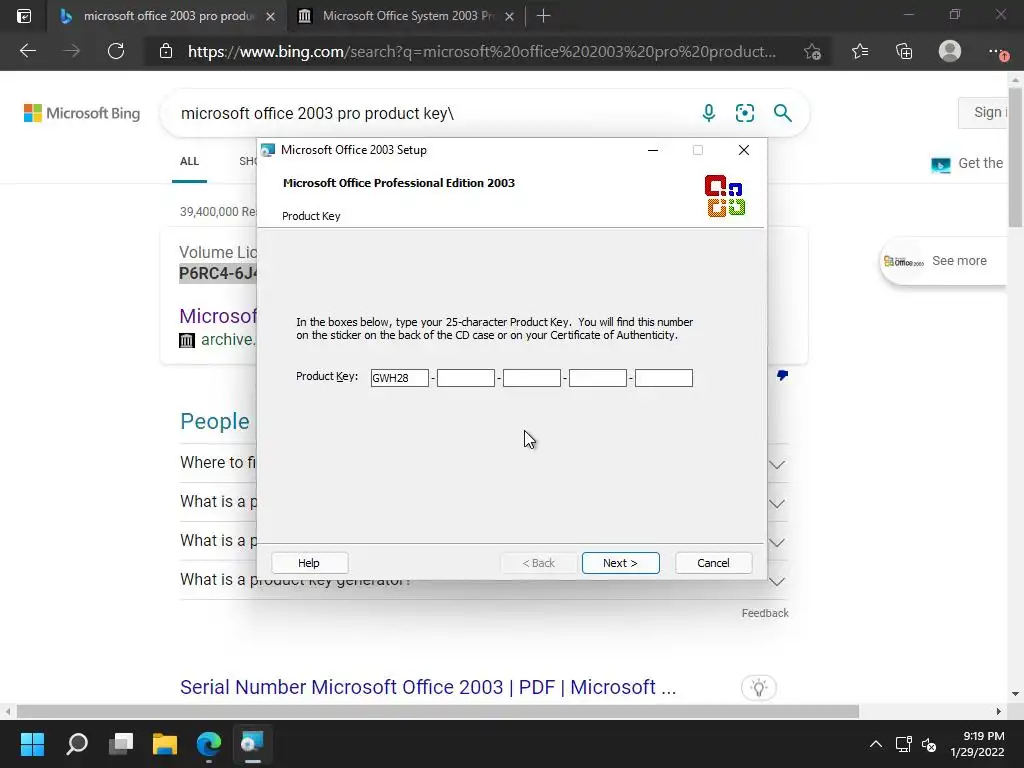The width and height of the screenshot is (1024, 768).
Task: Open the tab actions menu icon
Action: click(24, 16)
